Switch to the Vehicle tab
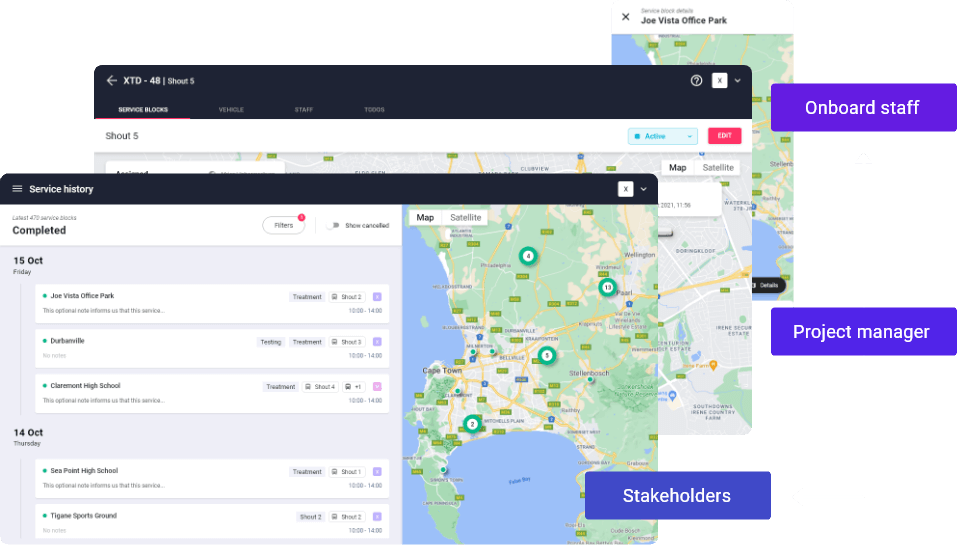This screenshot has width=957, height=545. 231,110
